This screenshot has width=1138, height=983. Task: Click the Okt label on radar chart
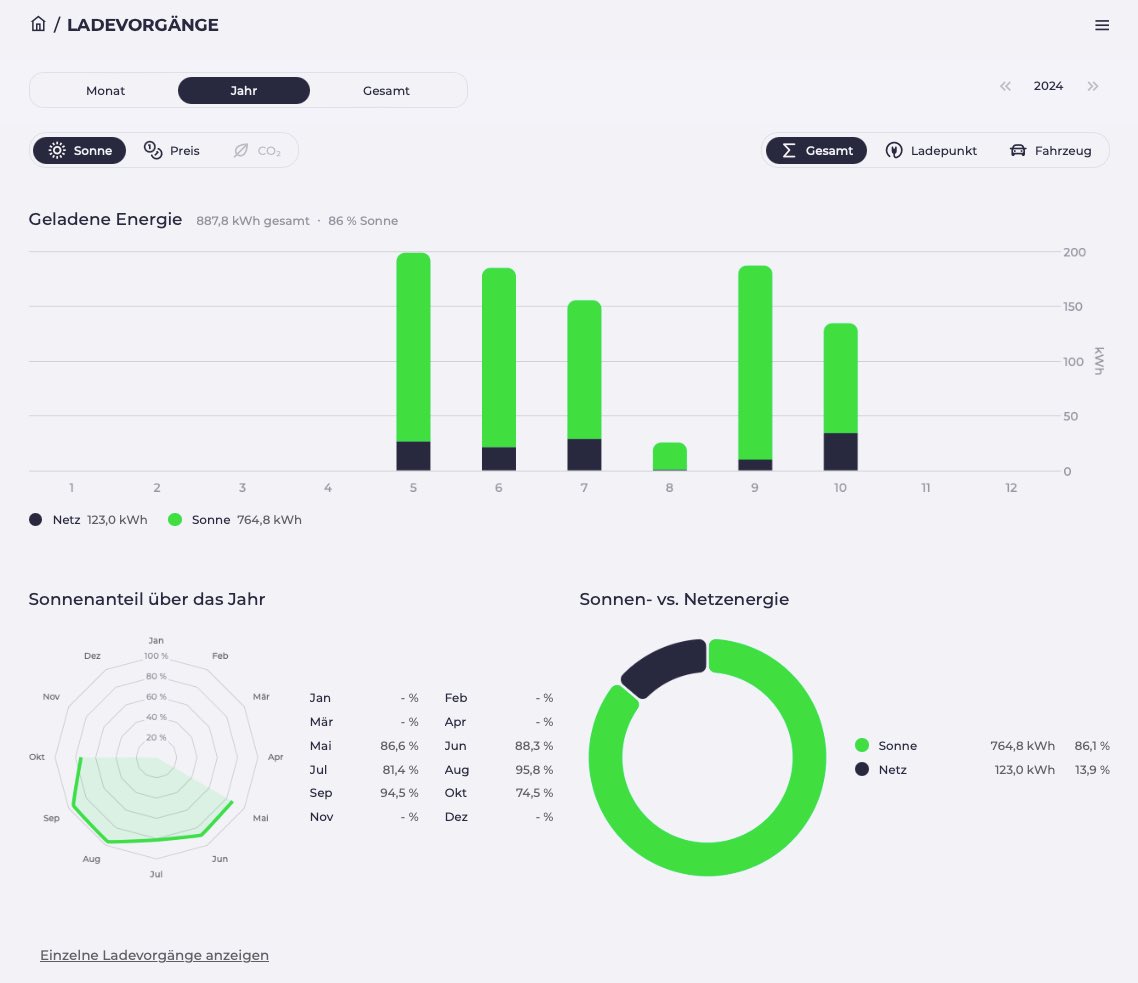coord(37,757)
